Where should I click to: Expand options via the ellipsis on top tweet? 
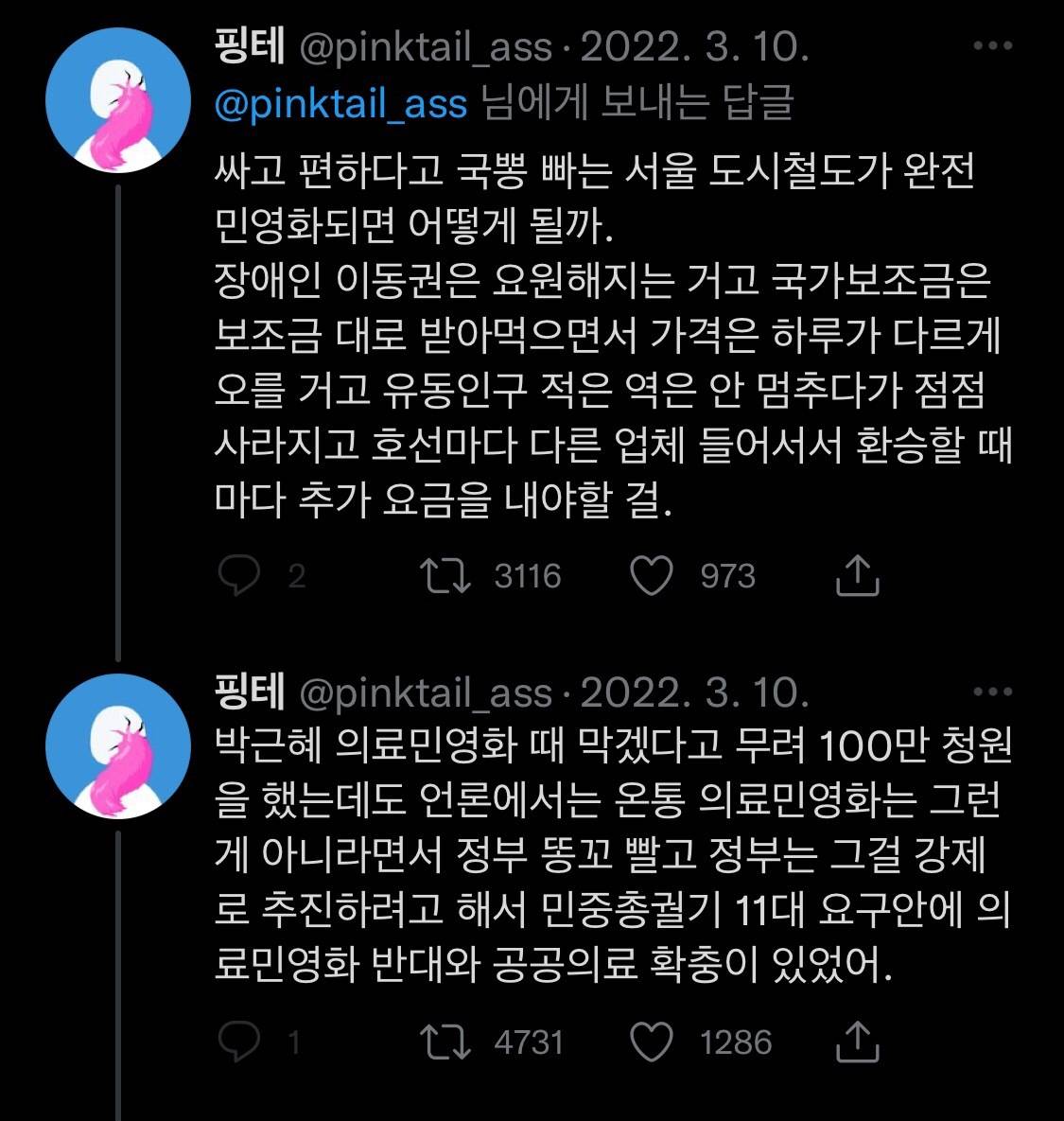(986, 47)
